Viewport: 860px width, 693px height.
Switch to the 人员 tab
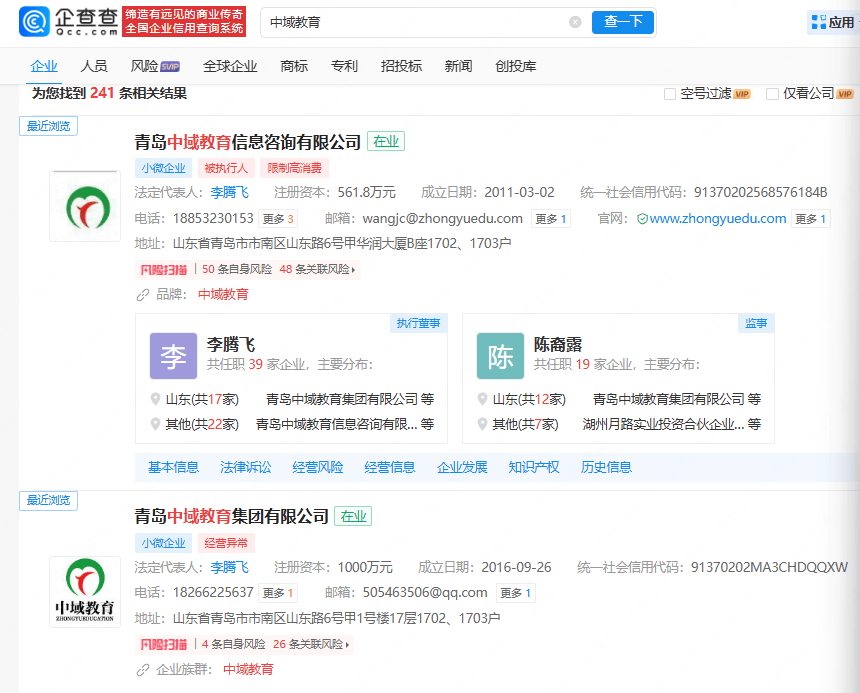(94, 66)
